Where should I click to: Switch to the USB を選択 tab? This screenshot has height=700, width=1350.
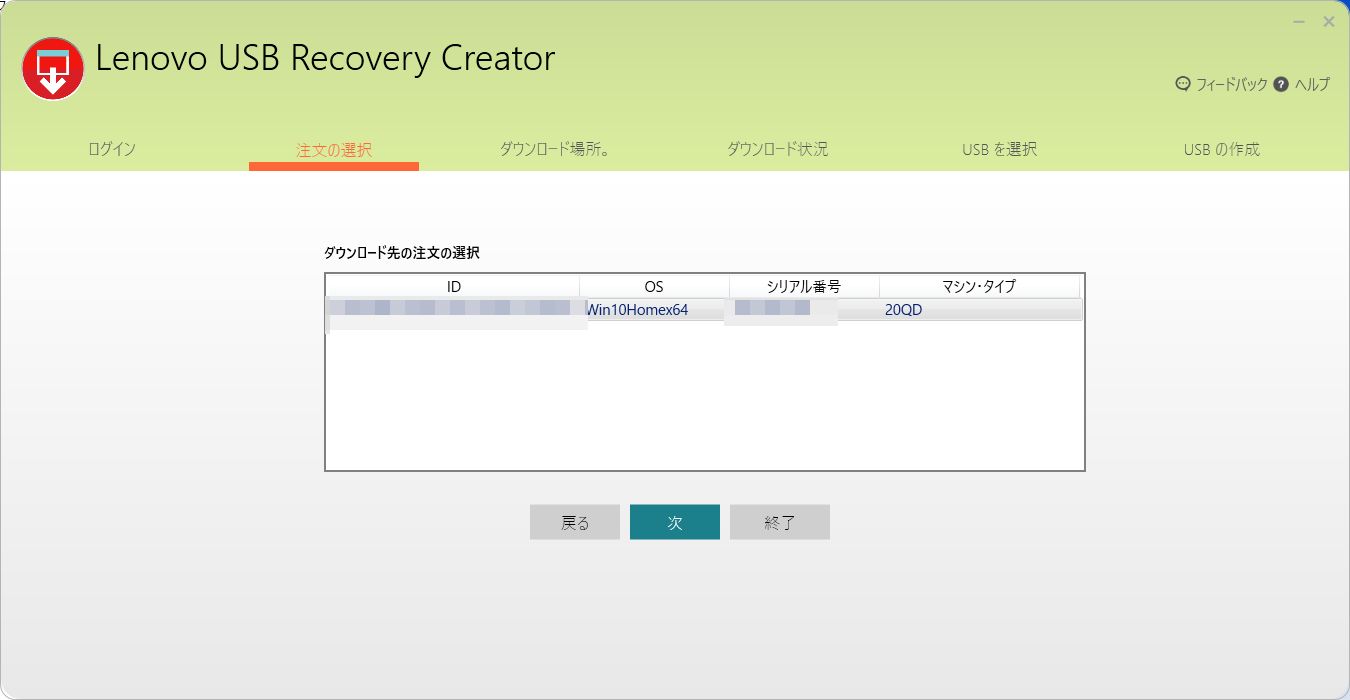pyautogui.click(x=1000, y=150)
